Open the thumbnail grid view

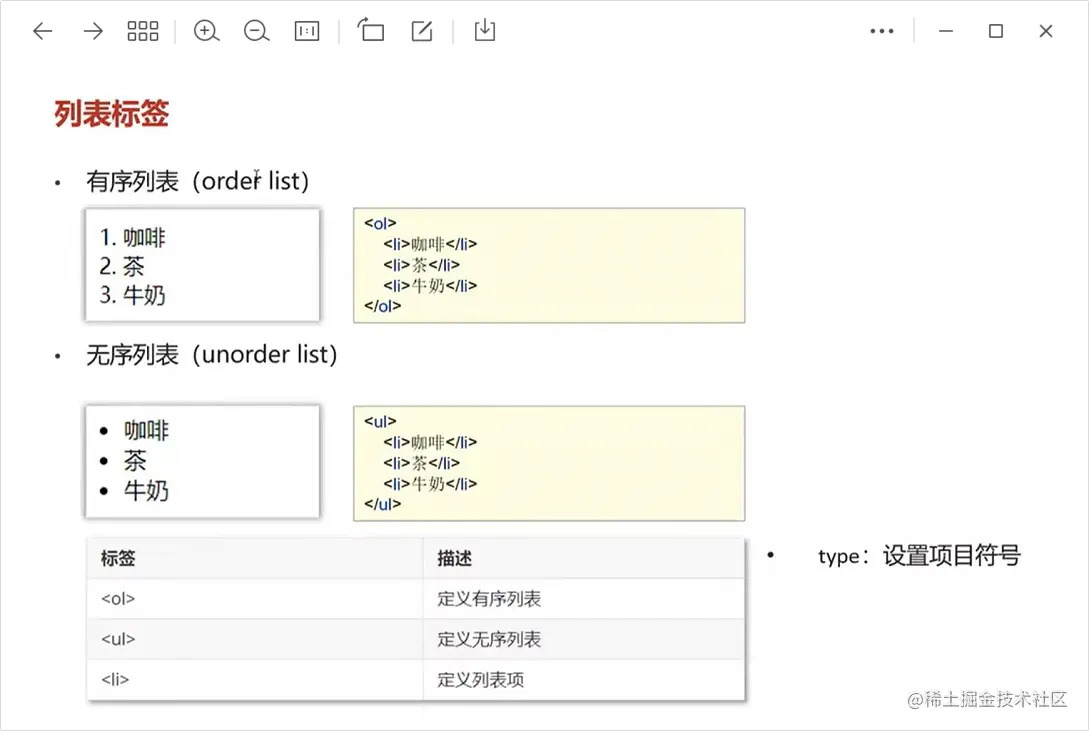coord(142,31)
